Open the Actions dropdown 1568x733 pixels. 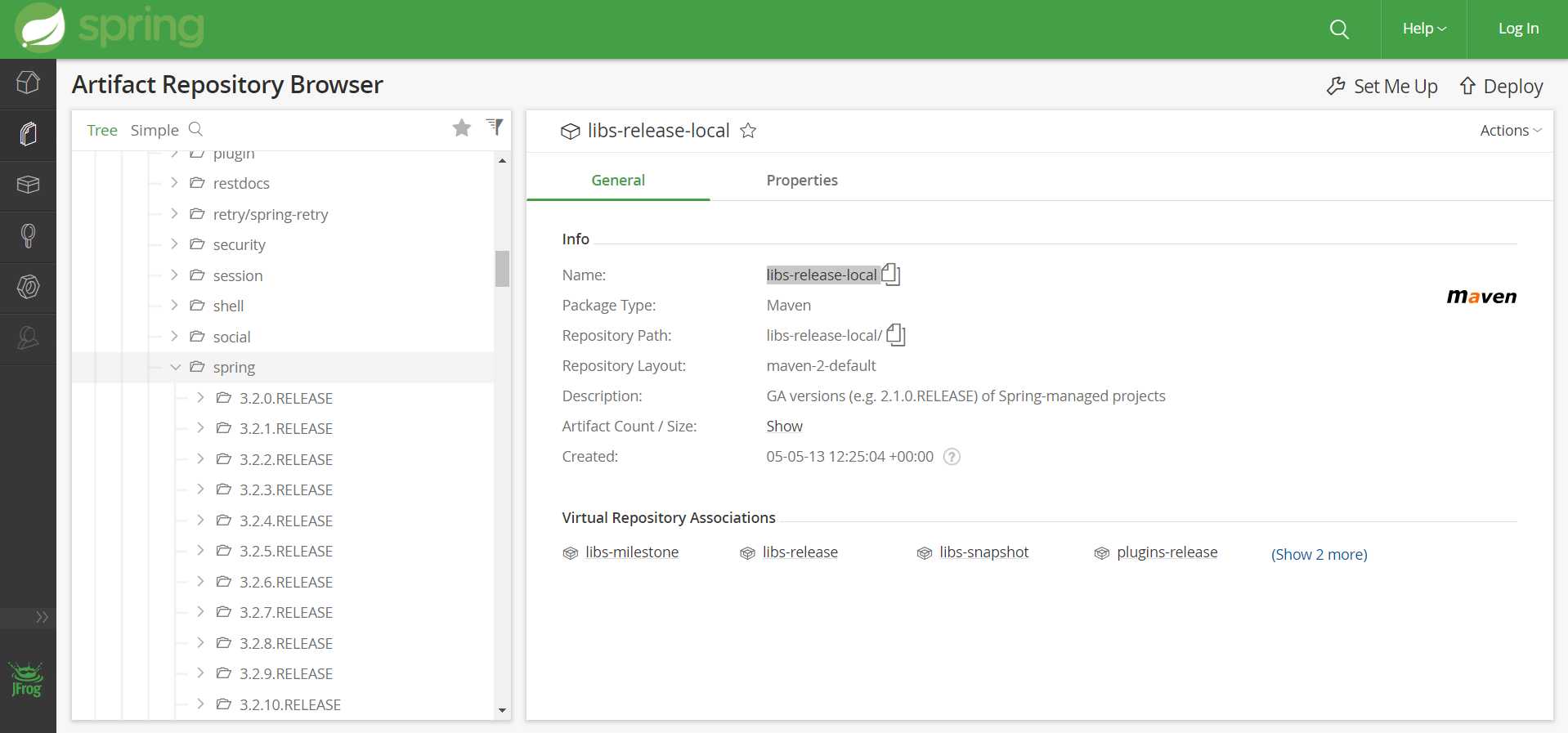point(1511,130)
